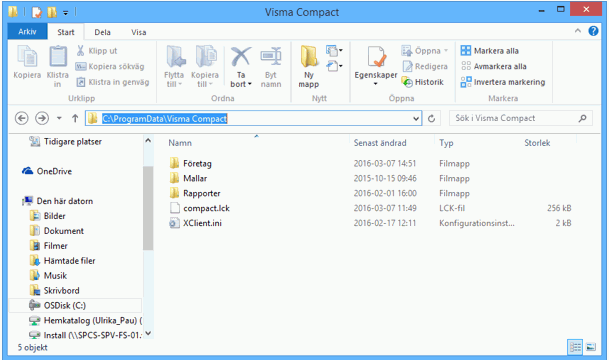Open OneDrive in navigation pane
Viewport: 609px width, 360px height.
tap(54, 171)
